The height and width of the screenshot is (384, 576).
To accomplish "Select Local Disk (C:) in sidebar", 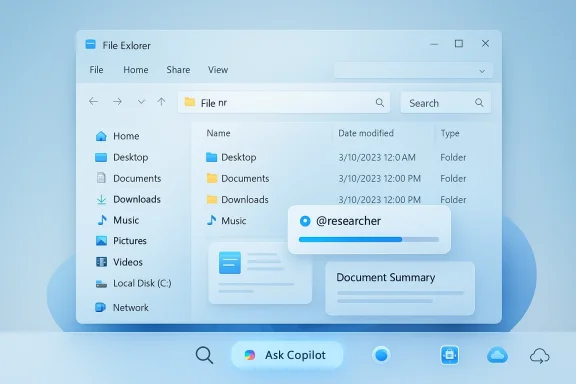I will 133,283.
